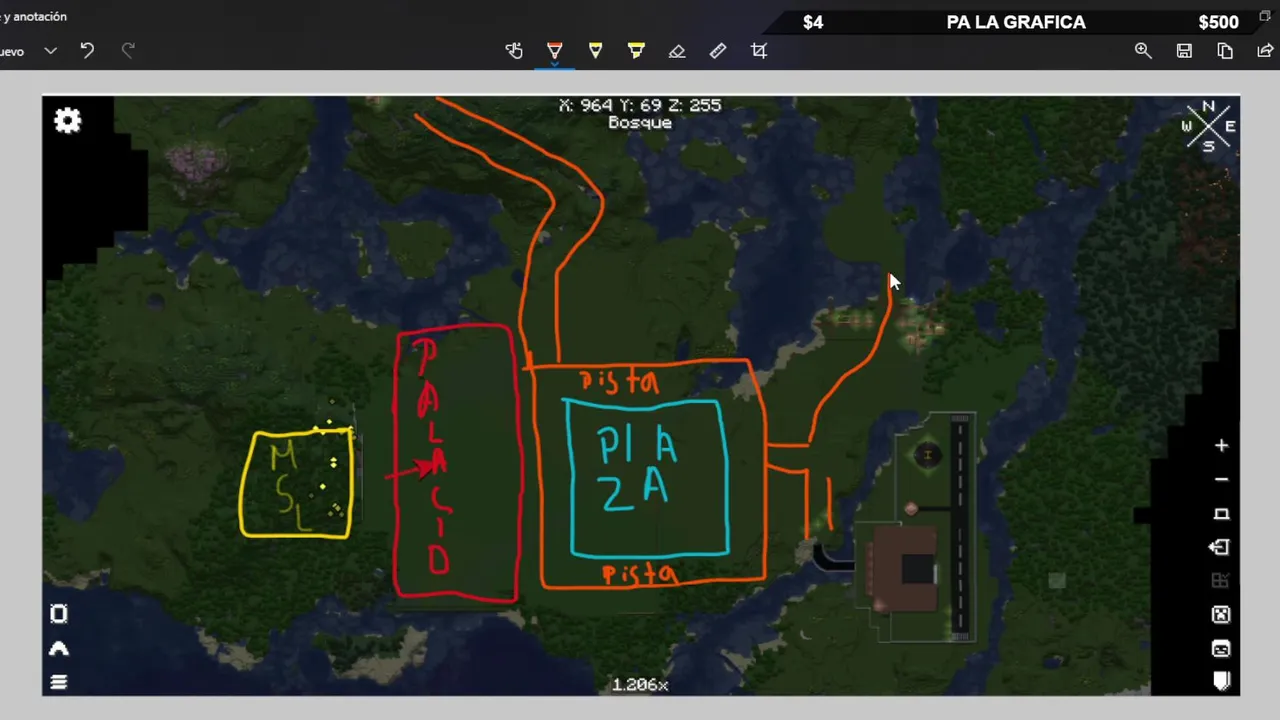Viewport: 1280px width, 720px height.
Task: Select the eraser tool
Action: coord(677,51)
